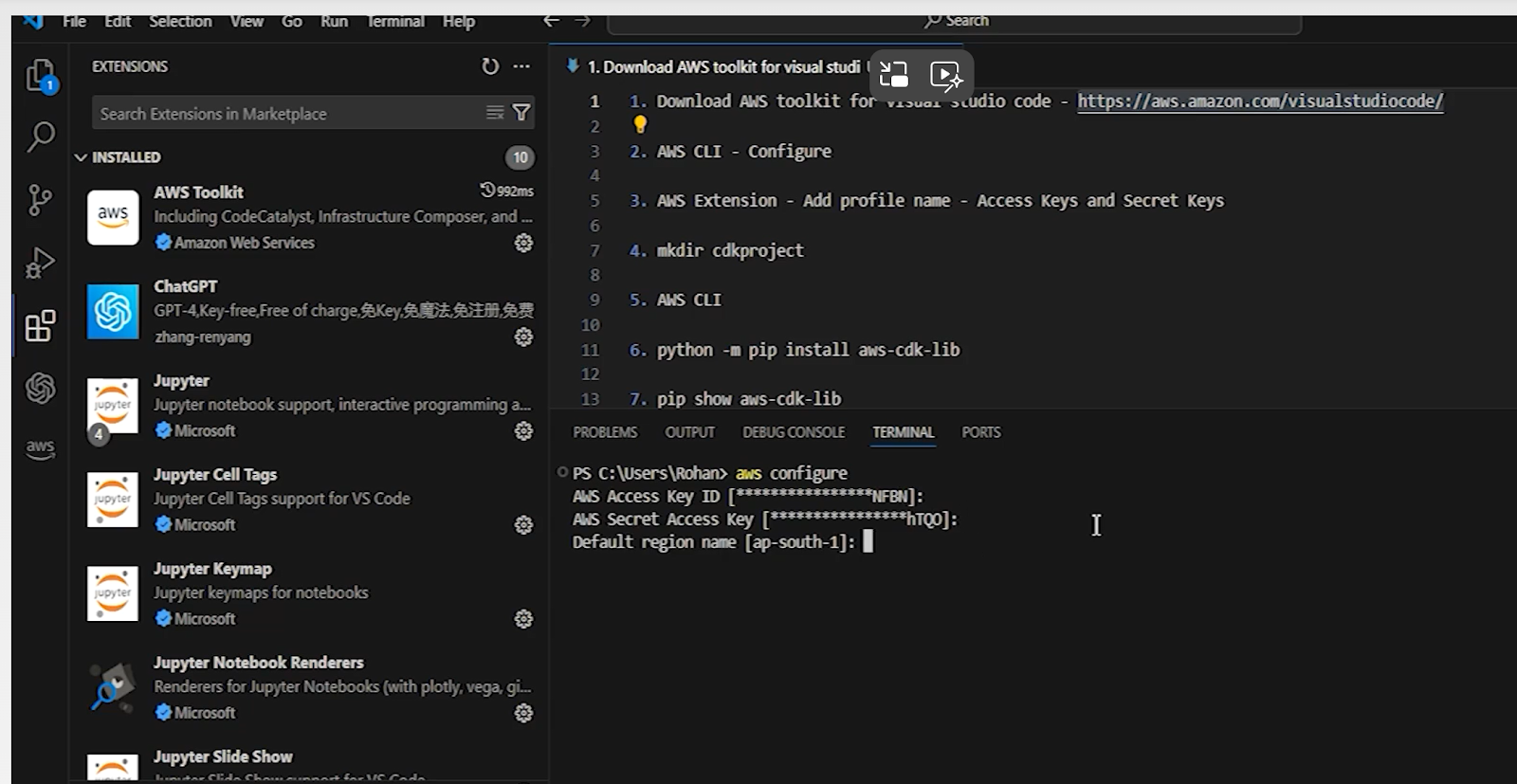Open Jupyter Cell Tags manage gear
The height and width of the screenshot is (784, 1517).
[523, 525]
